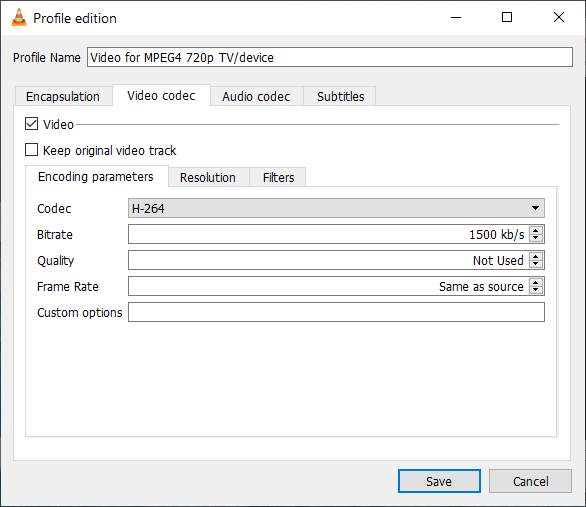Open the Filters sub-tab
Screen dimensions: 586x507
[x=278, y=177]
